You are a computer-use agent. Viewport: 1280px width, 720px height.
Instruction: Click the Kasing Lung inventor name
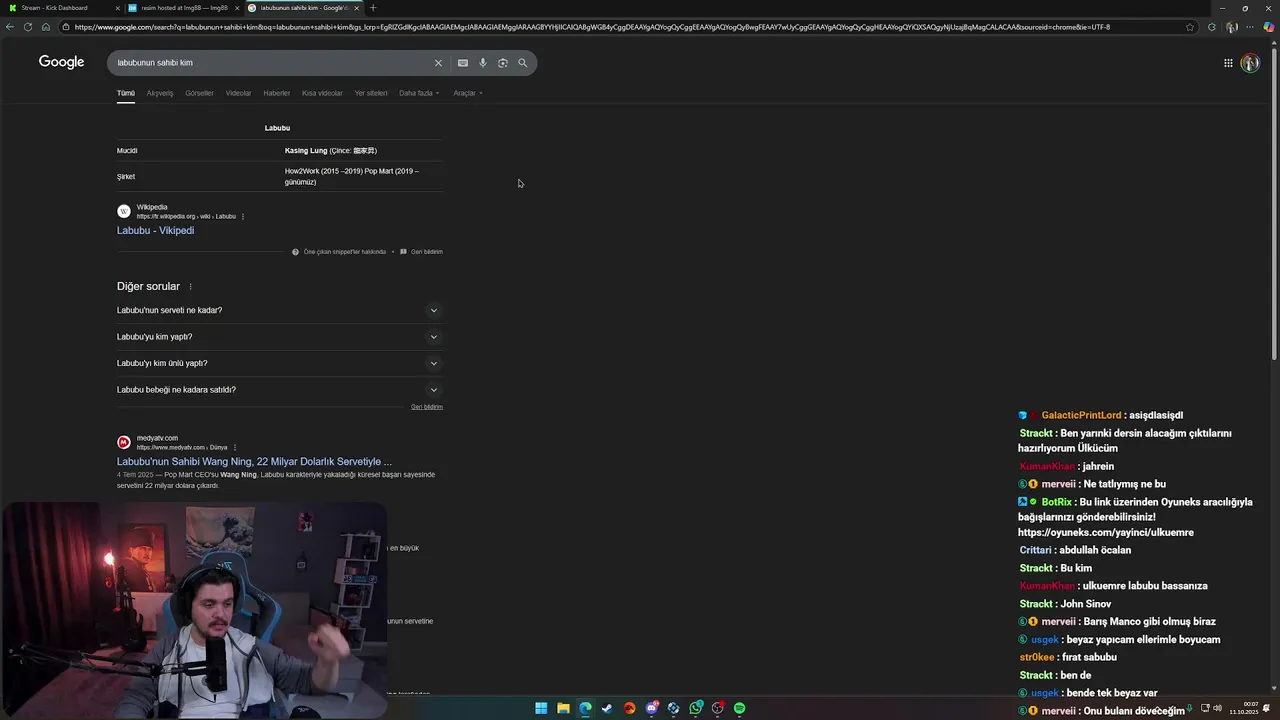click(x=306, y=151)
